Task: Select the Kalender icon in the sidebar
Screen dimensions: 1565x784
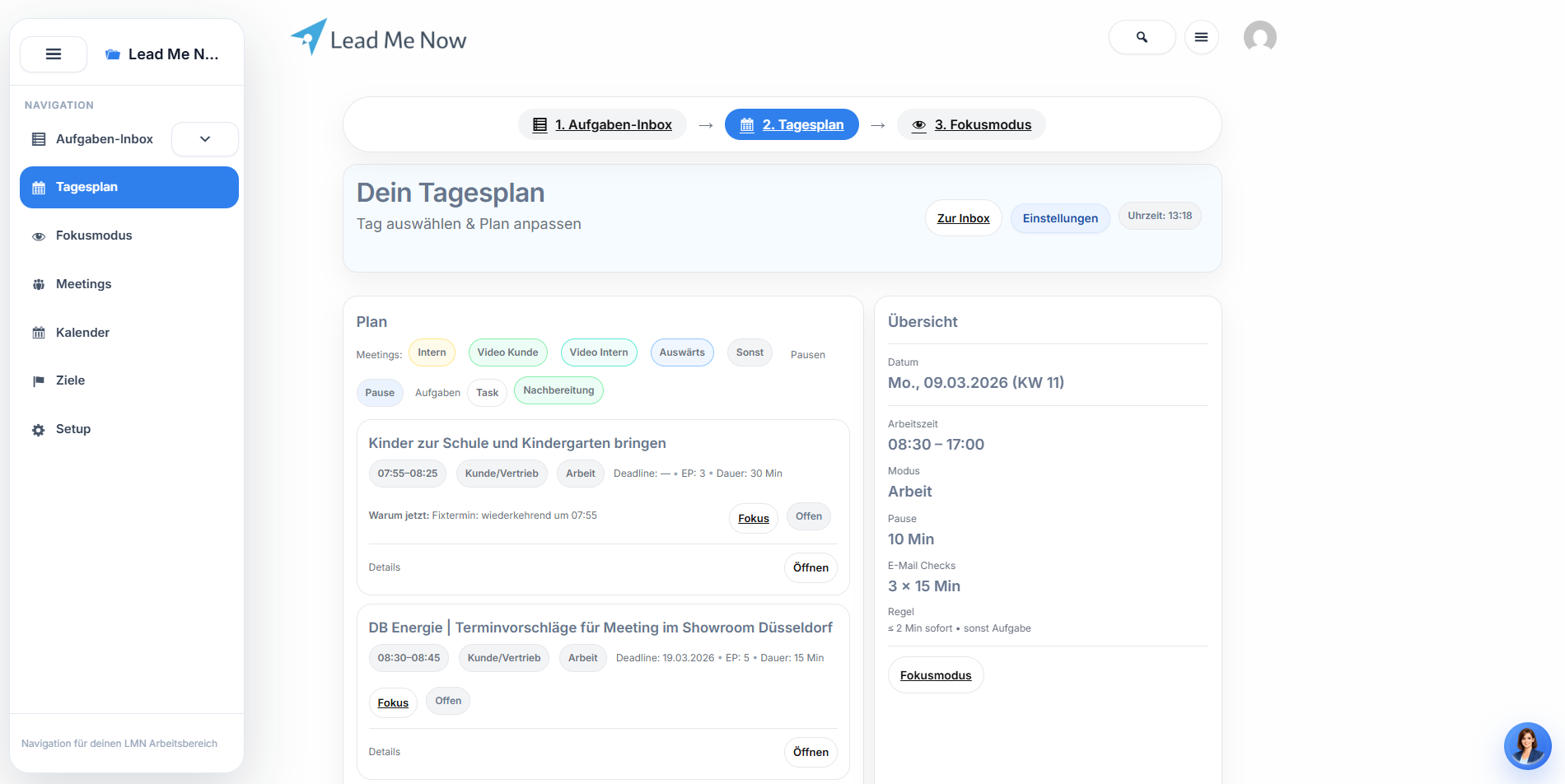Action: (x=39, y=333)
